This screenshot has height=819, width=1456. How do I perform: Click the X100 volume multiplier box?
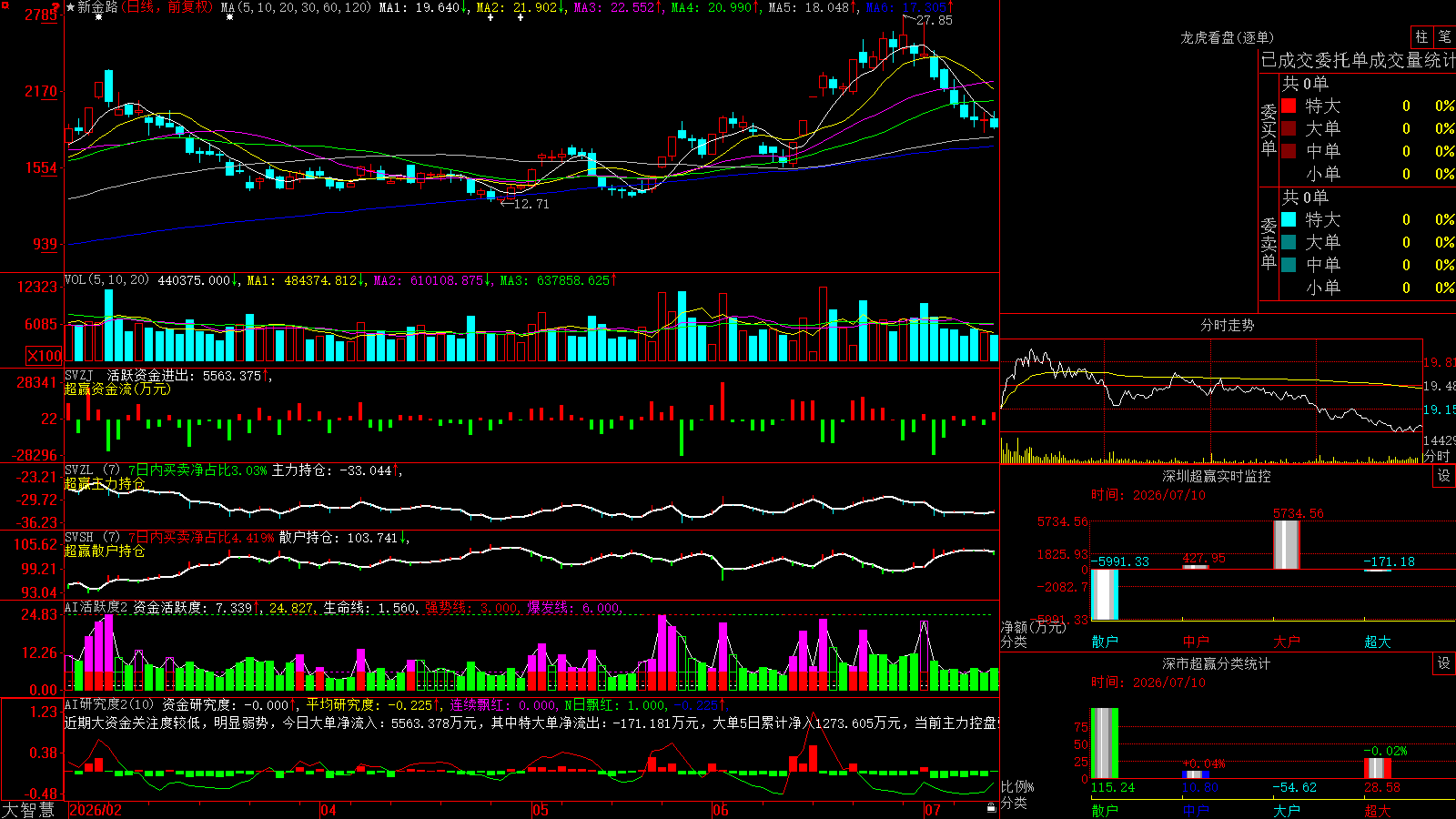[x=45, y=356]
